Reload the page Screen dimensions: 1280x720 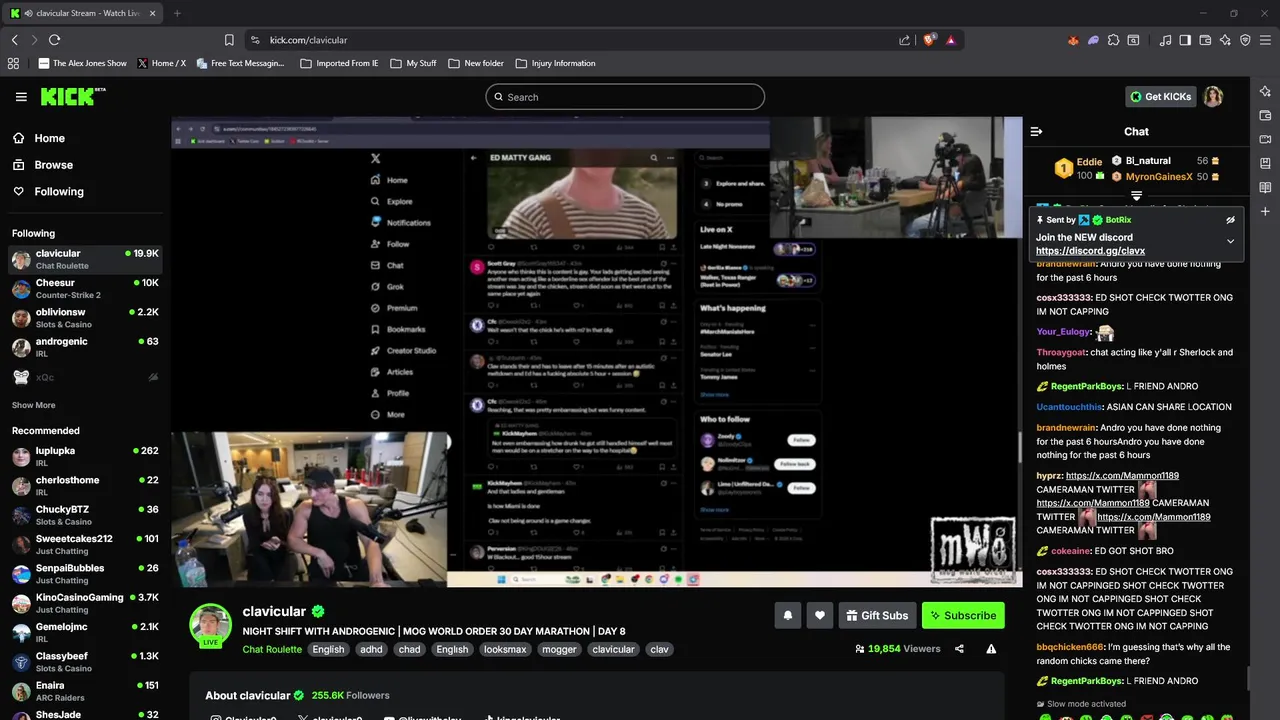54,40
